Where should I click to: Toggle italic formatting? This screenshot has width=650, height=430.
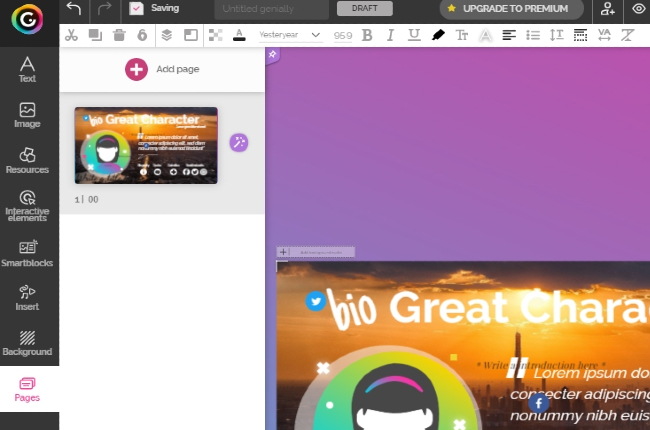click(390, 35)
